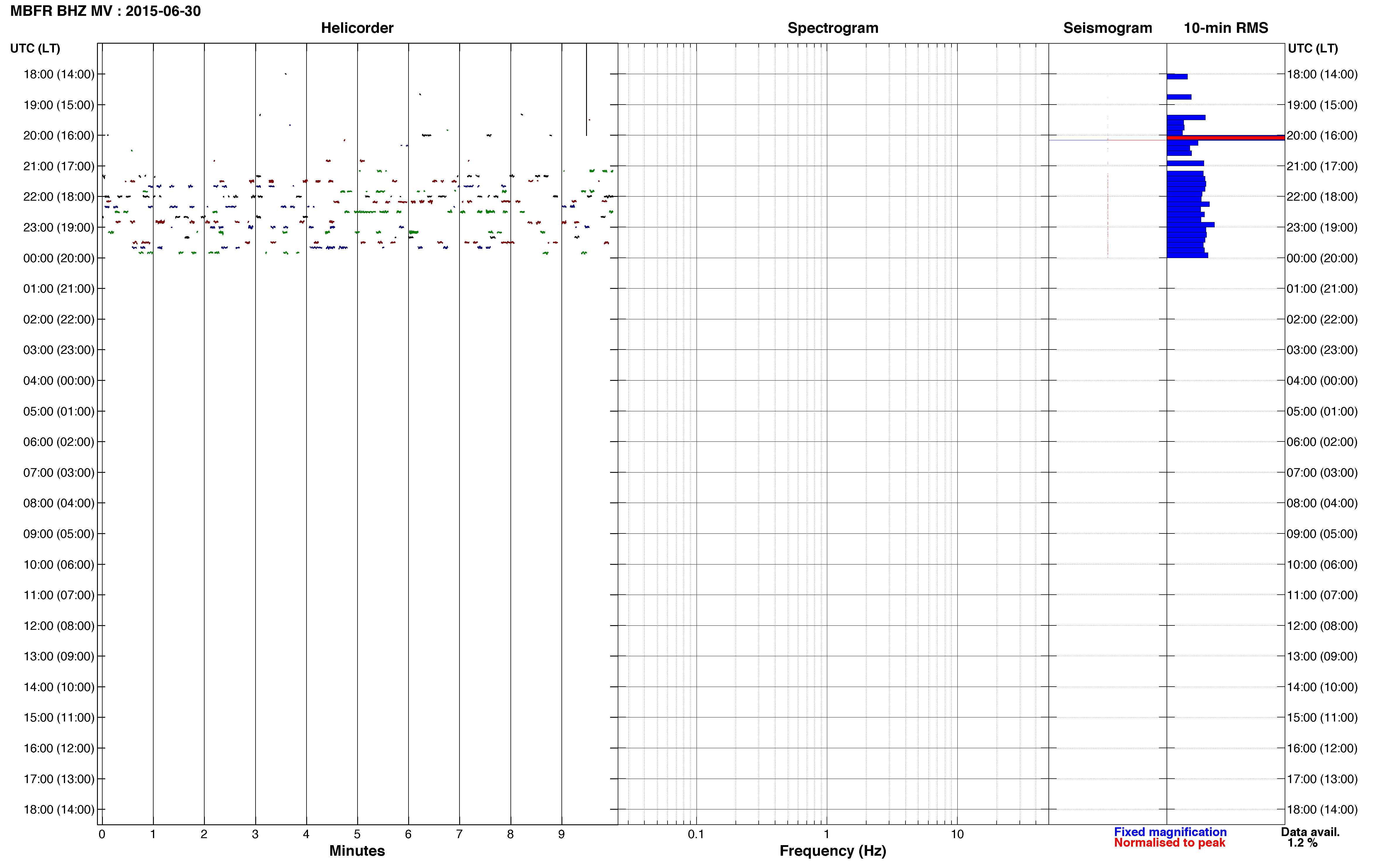
Task: Click left-axis label '20:00 (16:00)'
Action: pos(59,135)
